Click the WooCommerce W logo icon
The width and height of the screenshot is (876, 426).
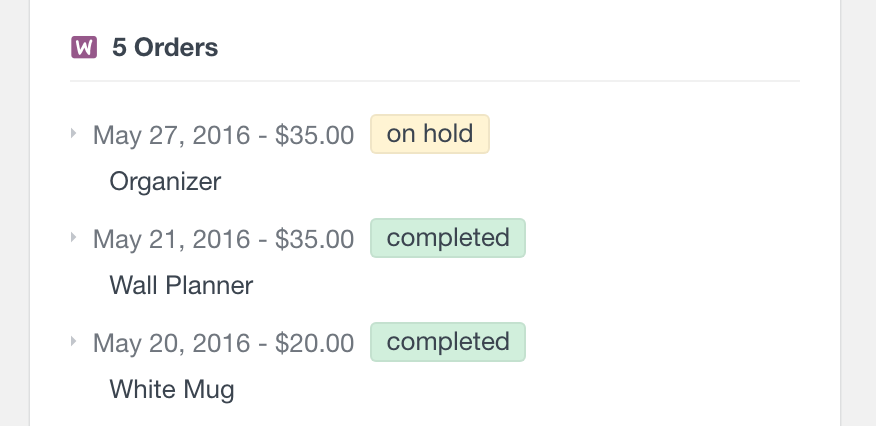coord(84,47)
